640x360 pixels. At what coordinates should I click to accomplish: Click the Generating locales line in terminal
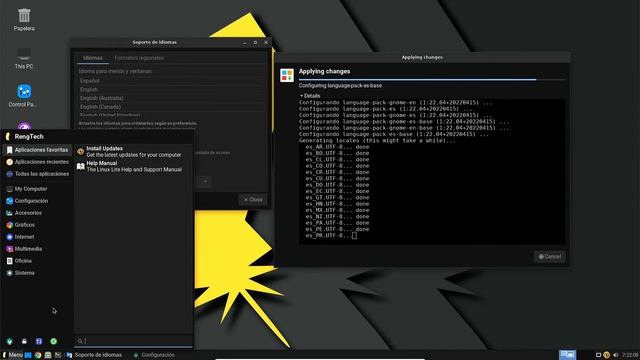pos(377,140)
